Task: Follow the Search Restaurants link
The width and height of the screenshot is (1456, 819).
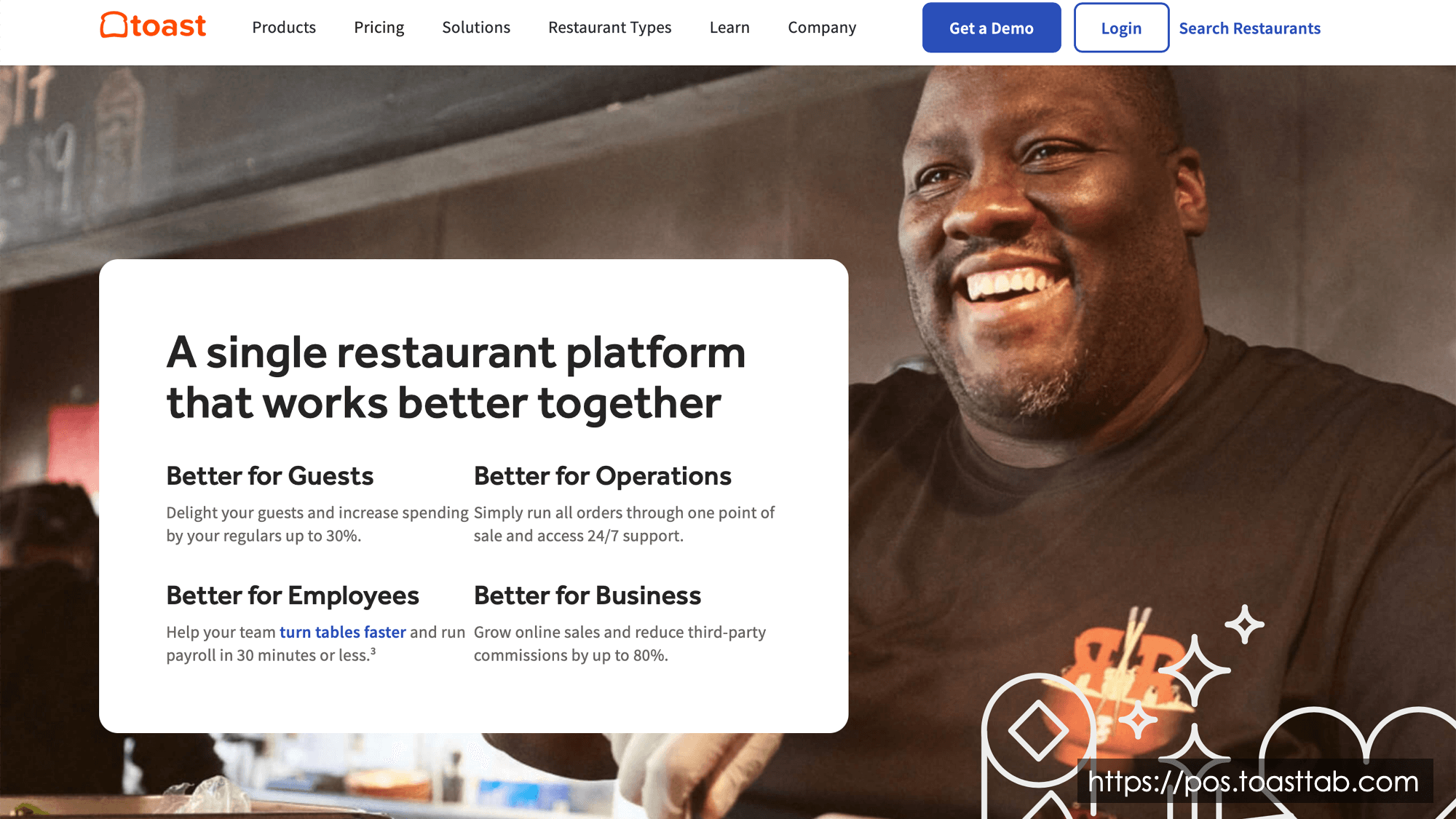Action: pos(1249,28)
